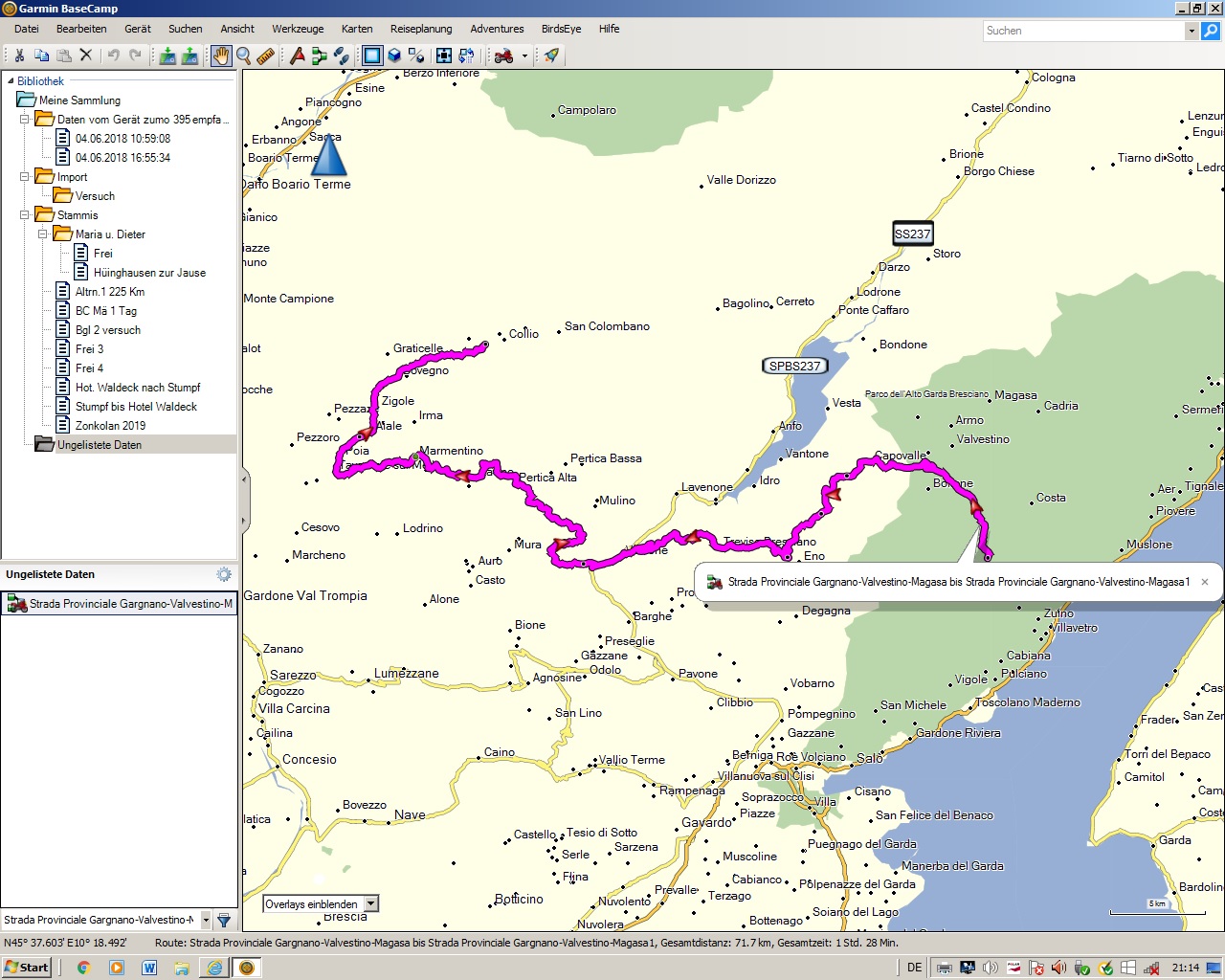
Task: Click the filter funnel icon
Action: click(x=224, y=920)
